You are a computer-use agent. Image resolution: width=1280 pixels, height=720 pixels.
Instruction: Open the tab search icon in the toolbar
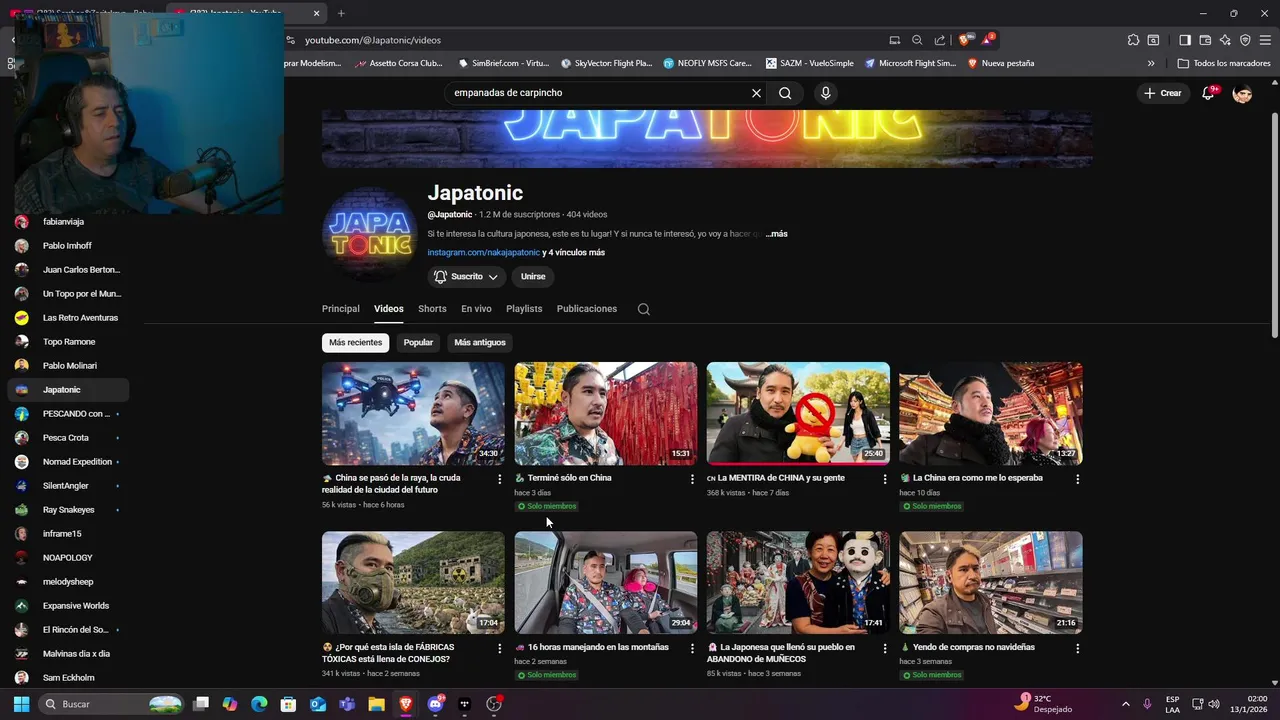click(x=1153, y=40)
